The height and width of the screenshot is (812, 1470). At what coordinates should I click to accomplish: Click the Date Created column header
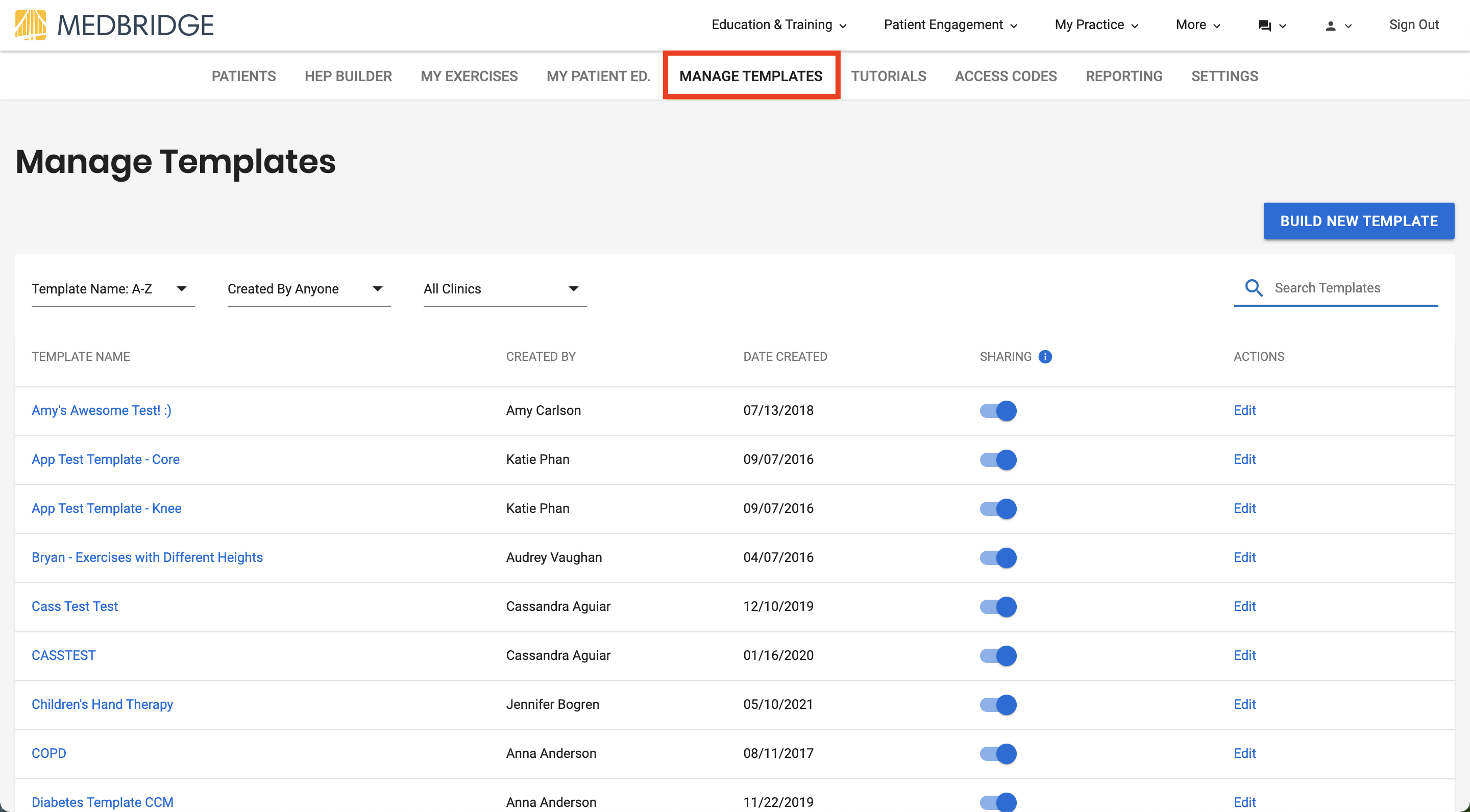coord(785,357)
